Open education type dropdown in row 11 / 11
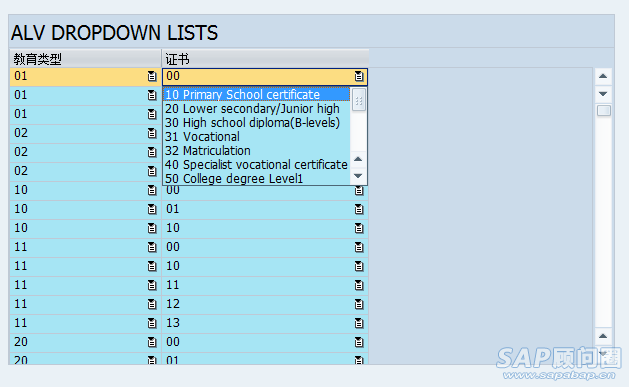Image resolution: width=629 pixels, height=387 pixels. click(x=152, y=285)
